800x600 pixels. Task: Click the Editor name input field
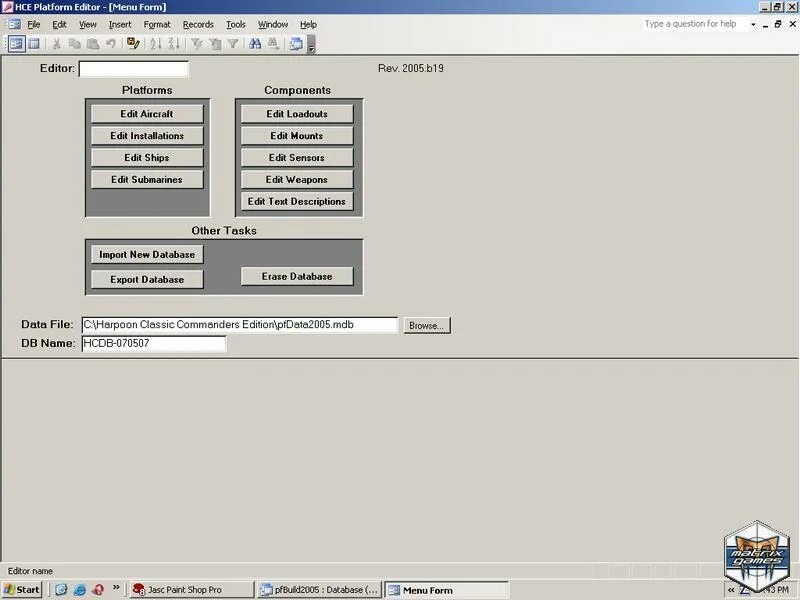pyautogui.click(x=134, y=69)
